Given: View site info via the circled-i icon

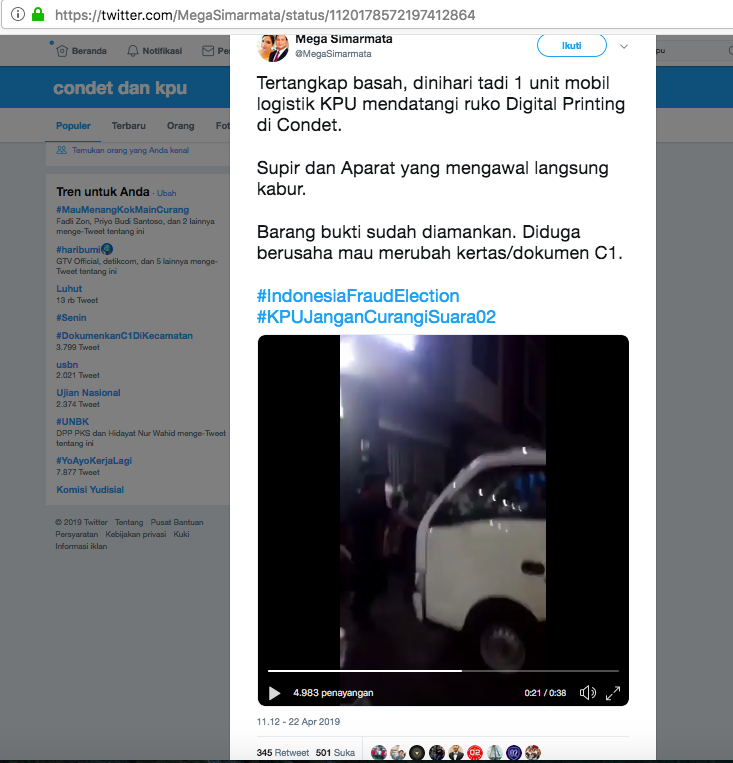Looking at the screenshot, I should (17, 15).
